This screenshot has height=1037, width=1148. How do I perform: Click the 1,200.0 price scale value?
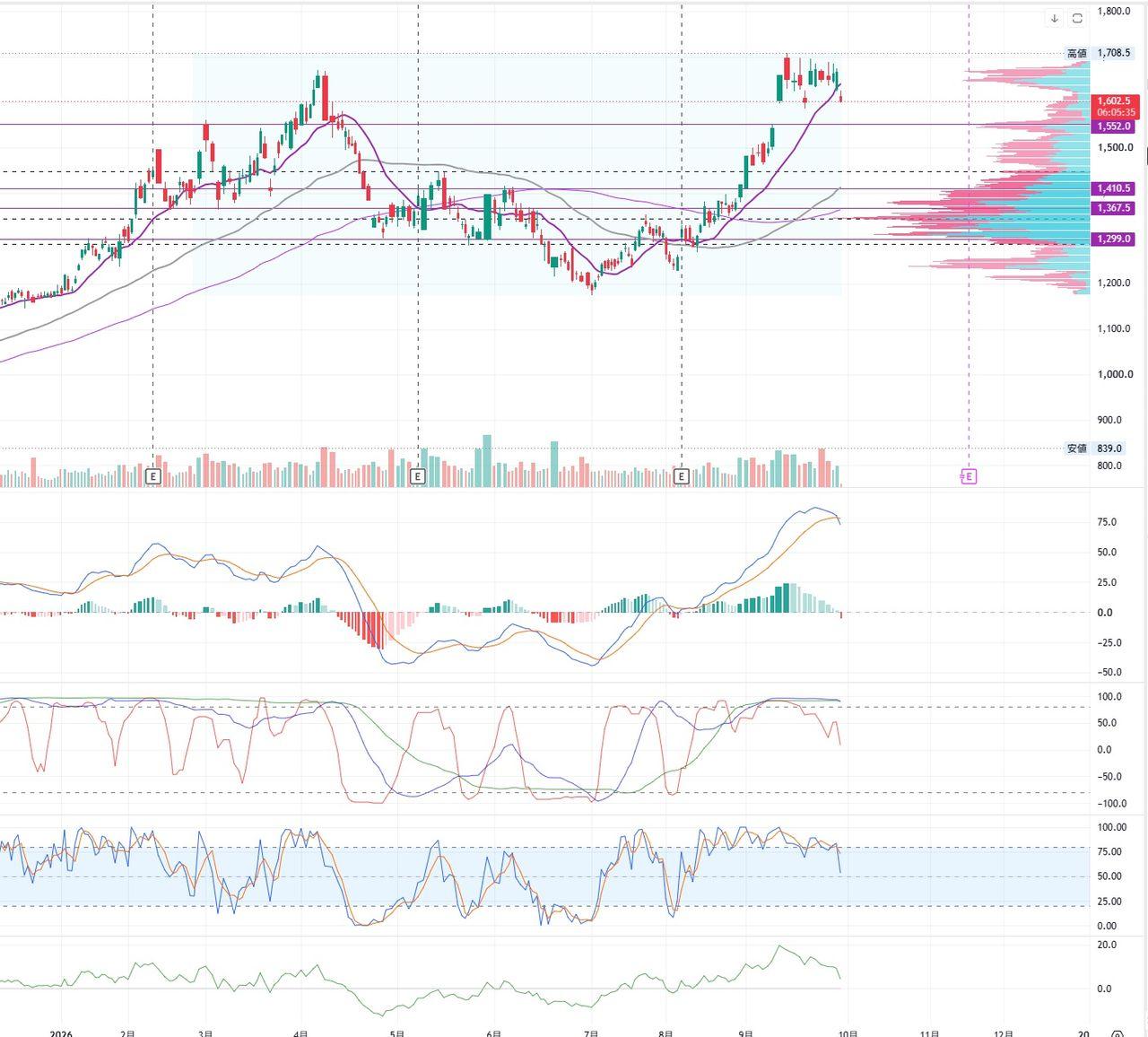click(x=1114, y=283)
